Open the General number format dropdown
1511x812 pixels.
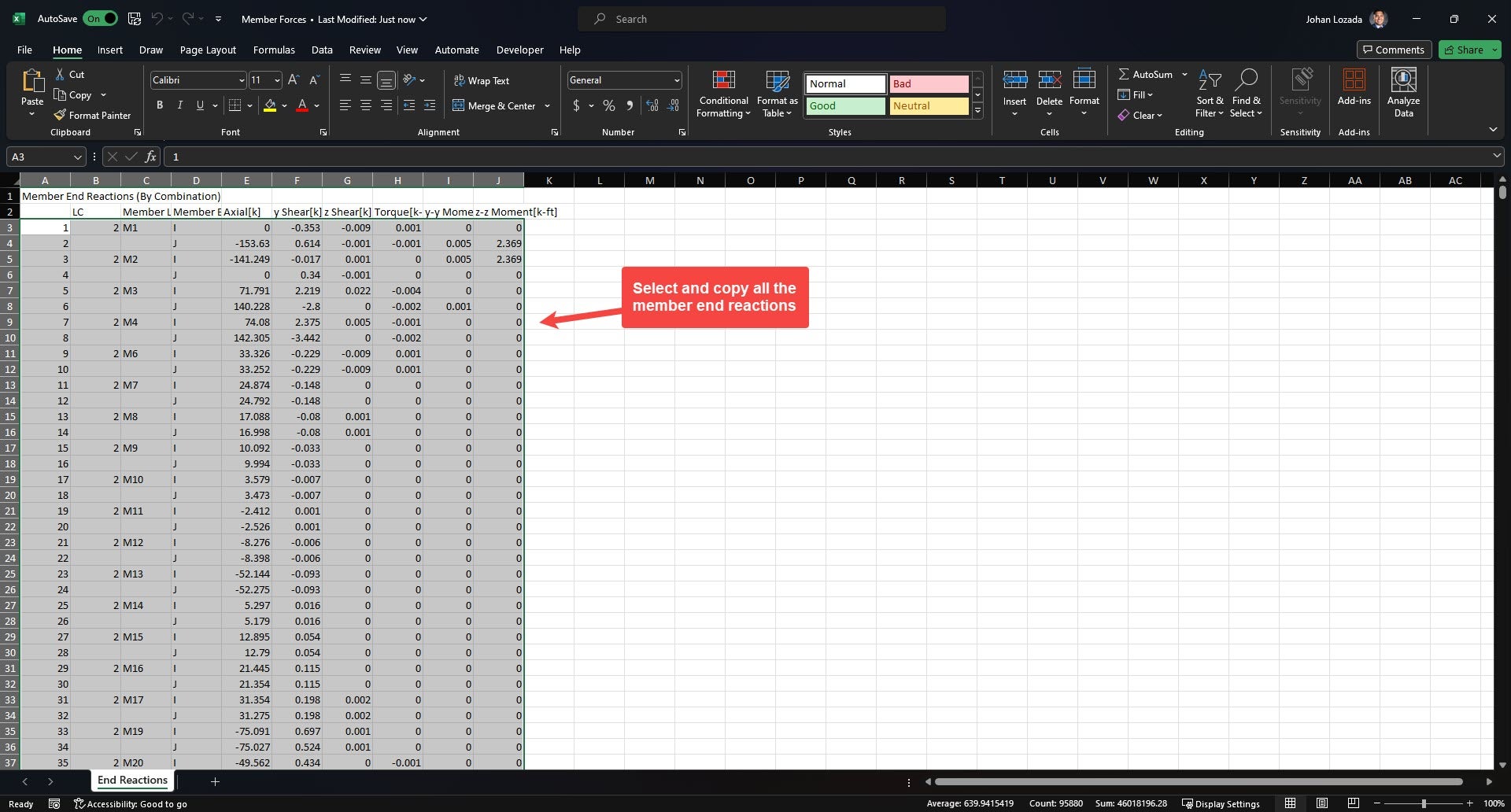676,80
